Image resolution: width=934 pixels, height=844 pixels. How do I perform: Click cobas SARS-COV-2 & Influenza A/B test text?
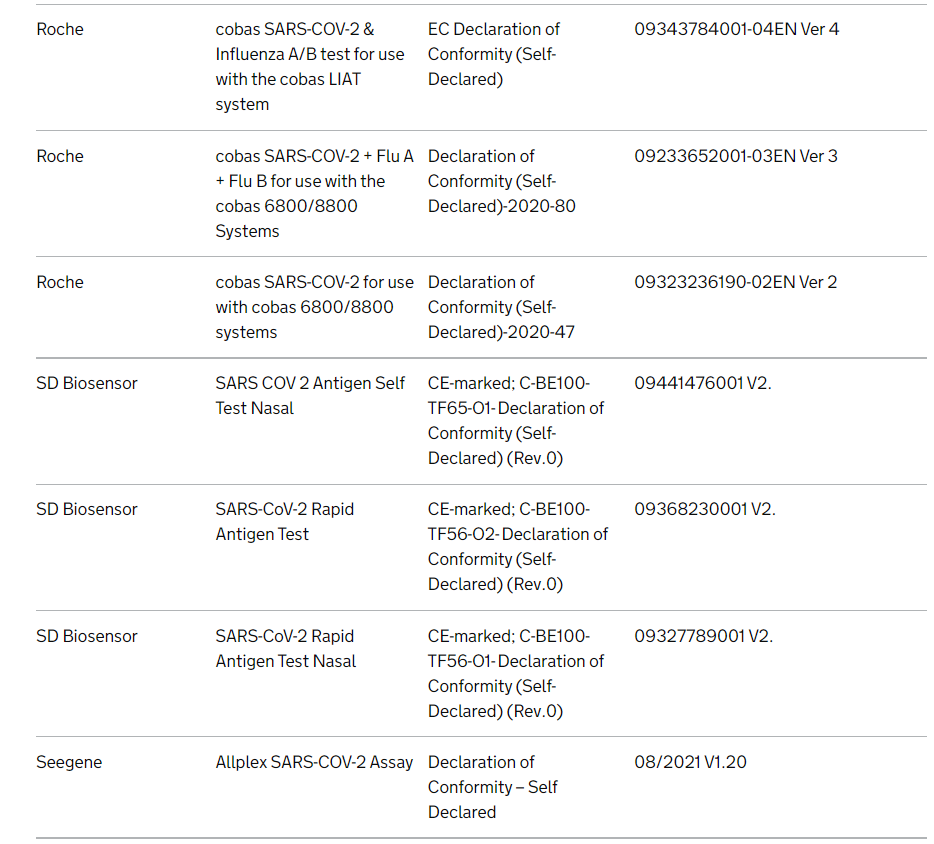coord(310,67)
